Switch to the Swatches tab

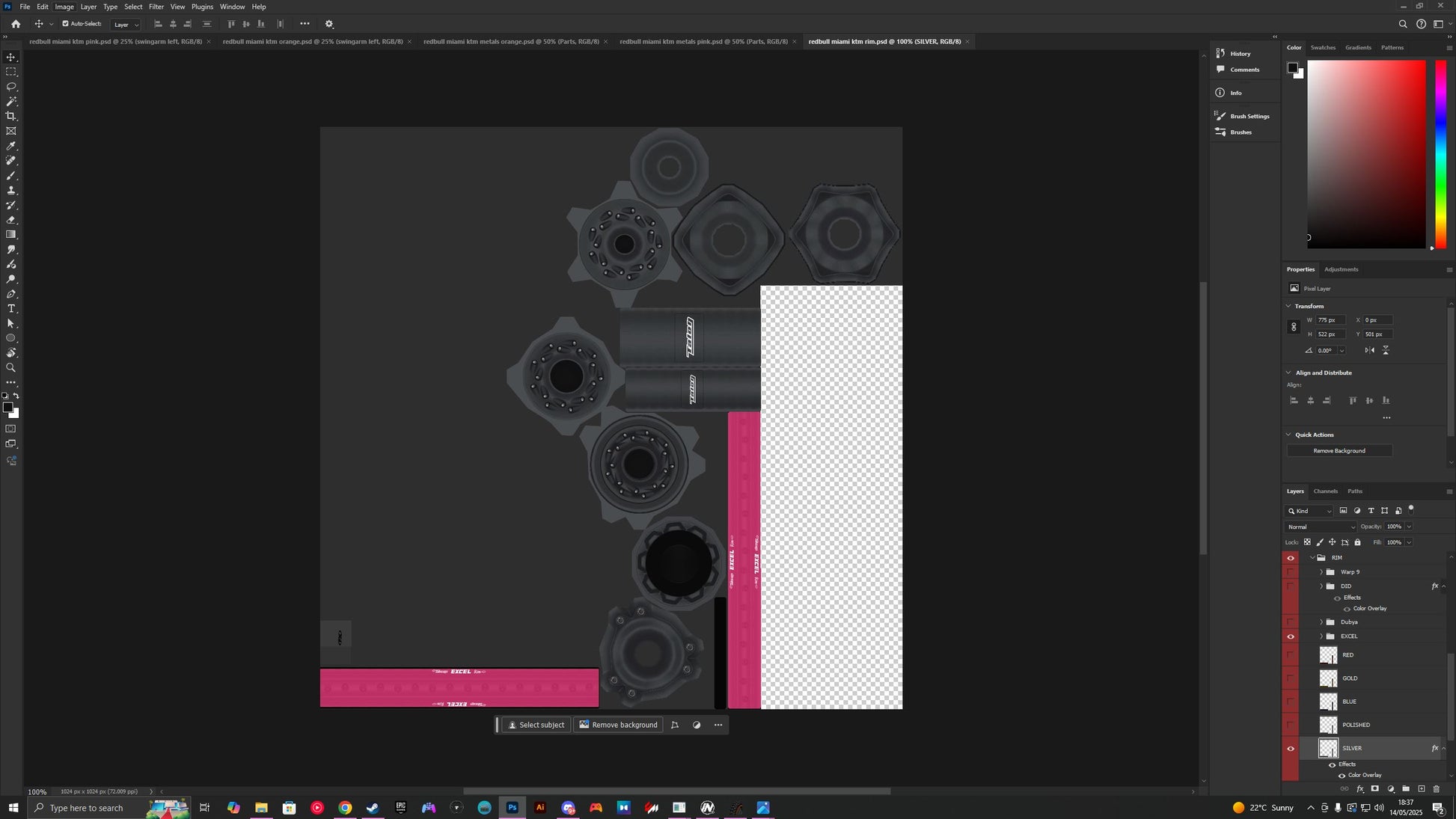(1323, 48)
